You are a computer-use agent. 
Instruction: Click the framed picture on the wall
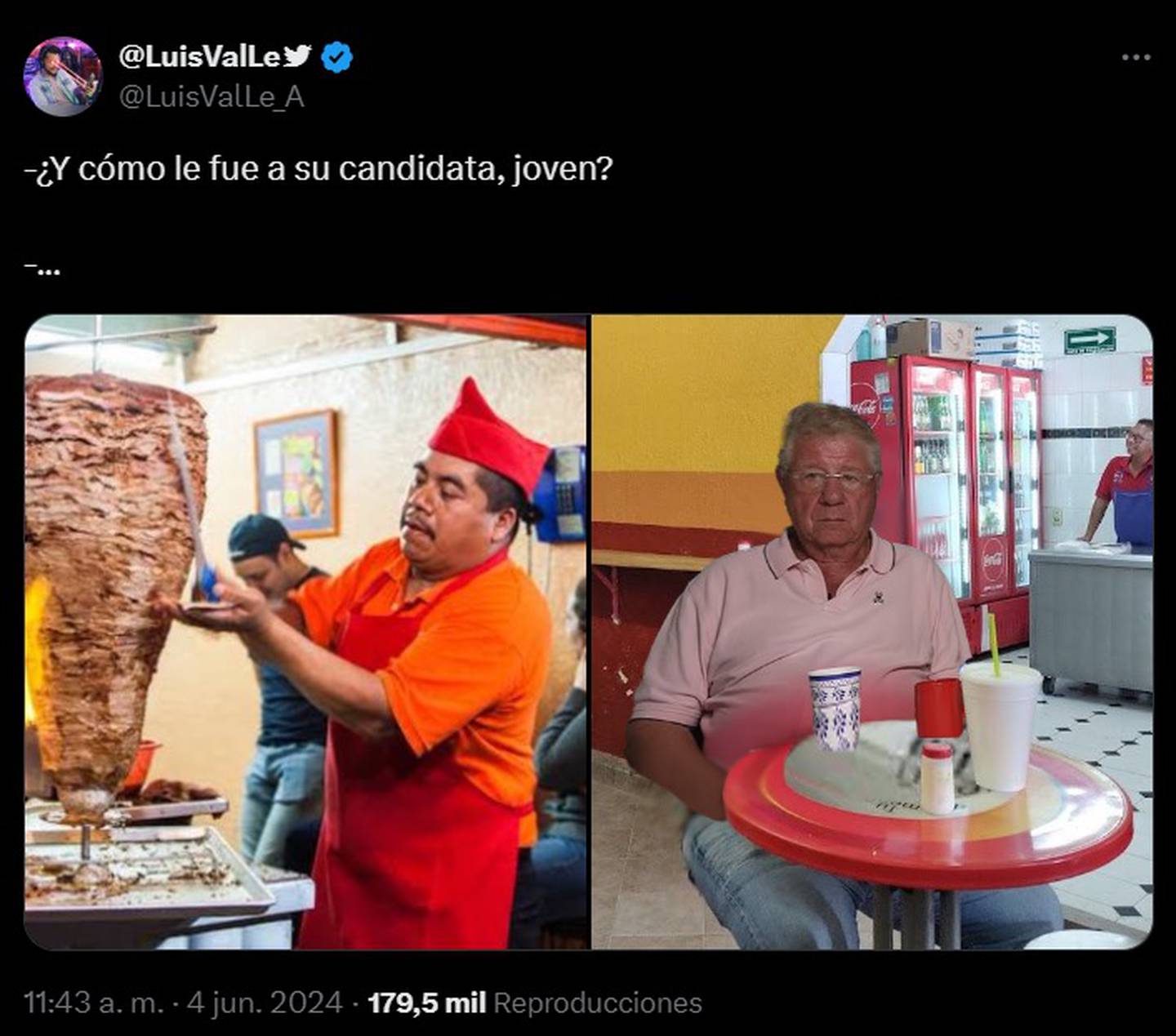[296, 474]
